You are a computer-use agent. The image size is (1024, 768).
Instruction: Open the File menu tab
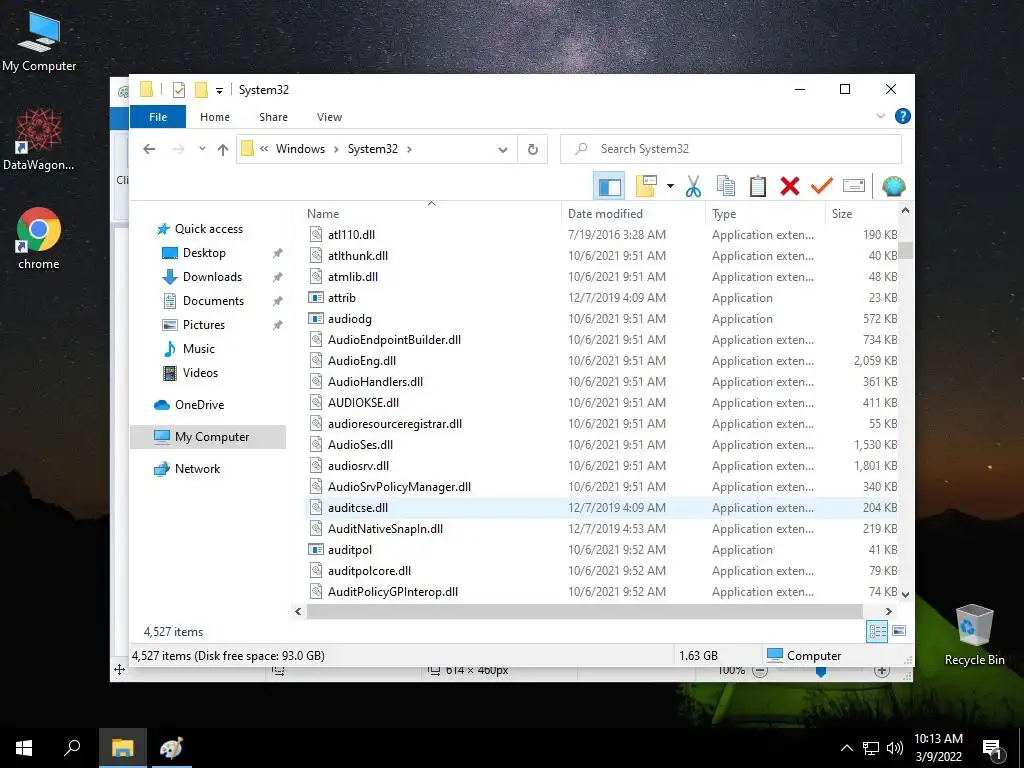tap(158, 117)
